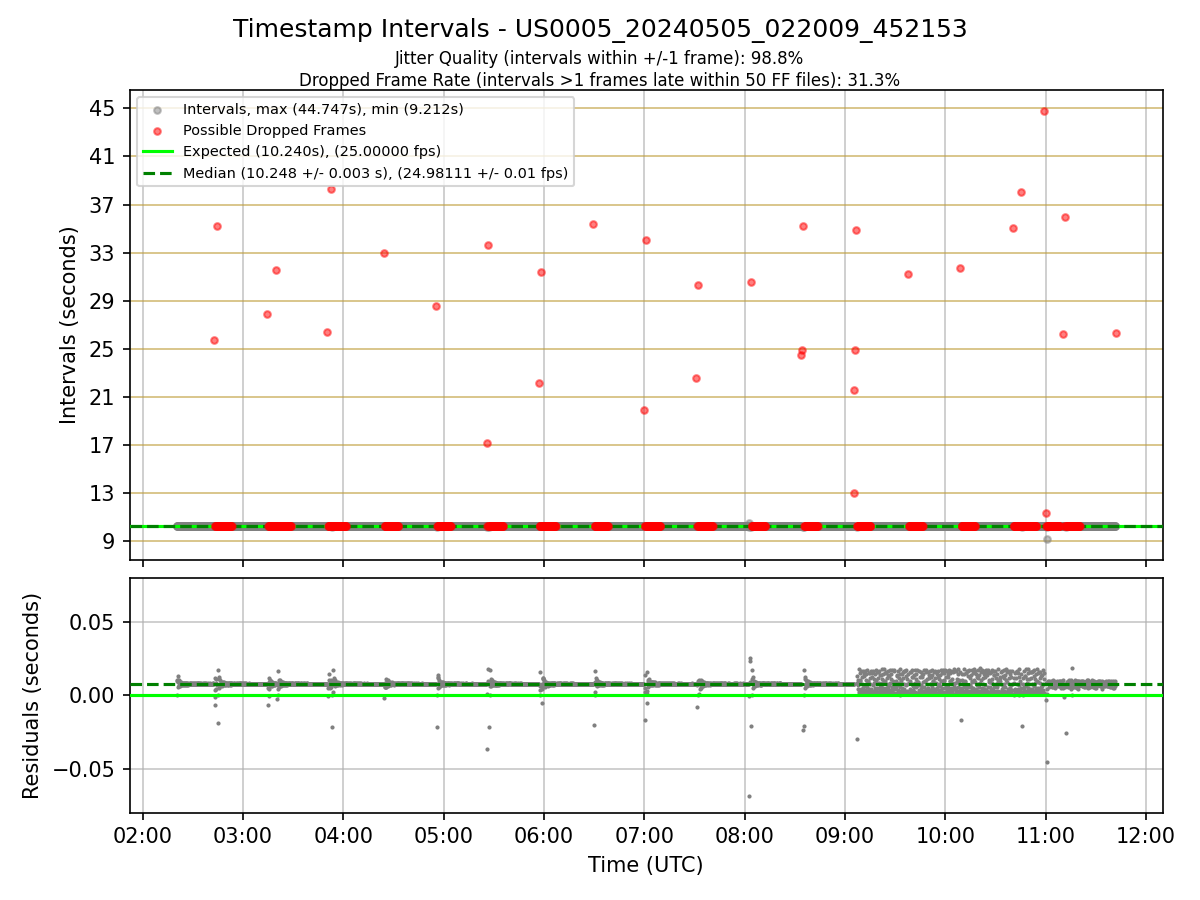Click the y-axis tick label '25'
Screen dimensions: 1200x900
103,349
